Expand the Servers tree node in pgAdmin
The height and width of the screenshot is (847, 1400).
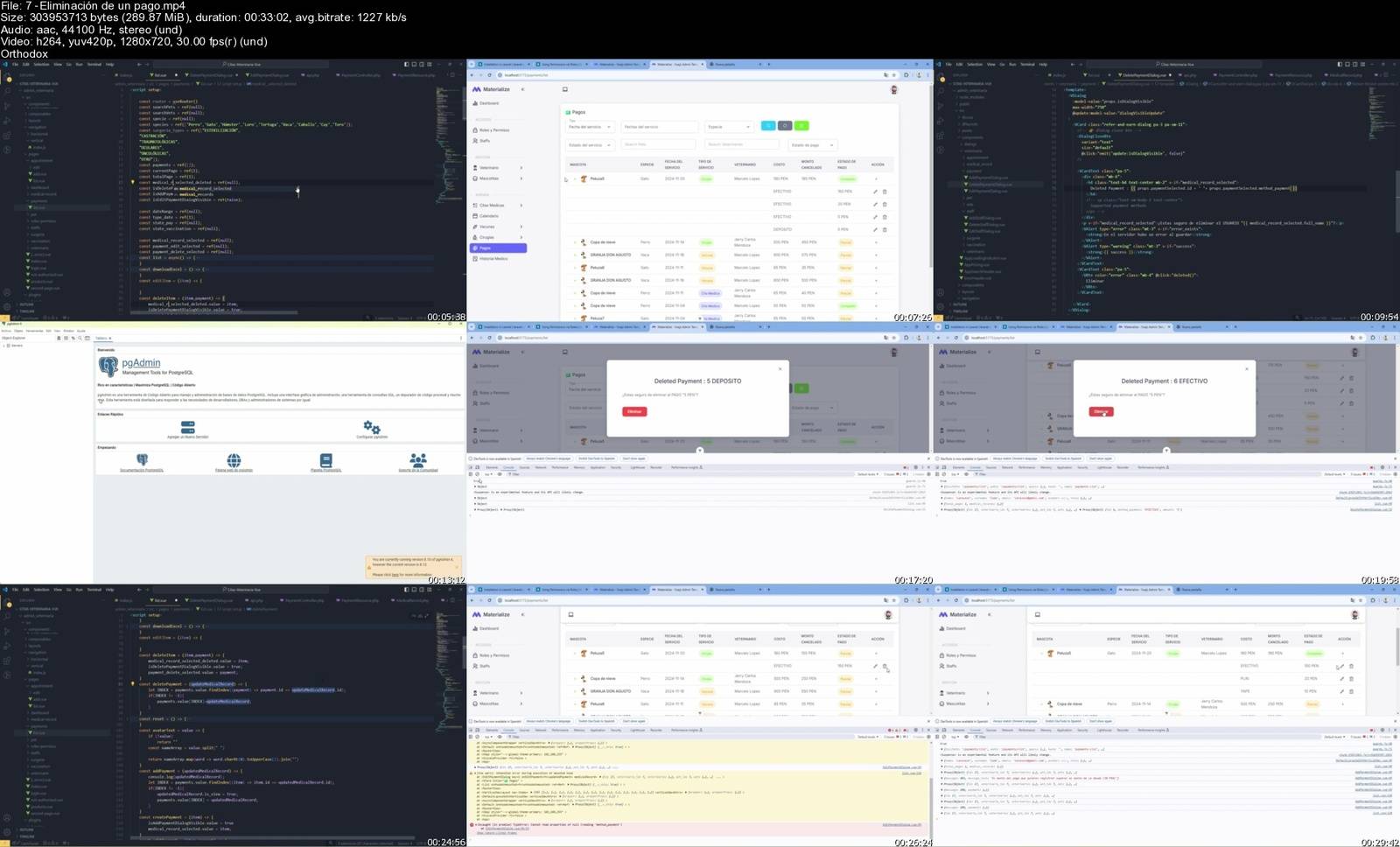pos(5,346)
